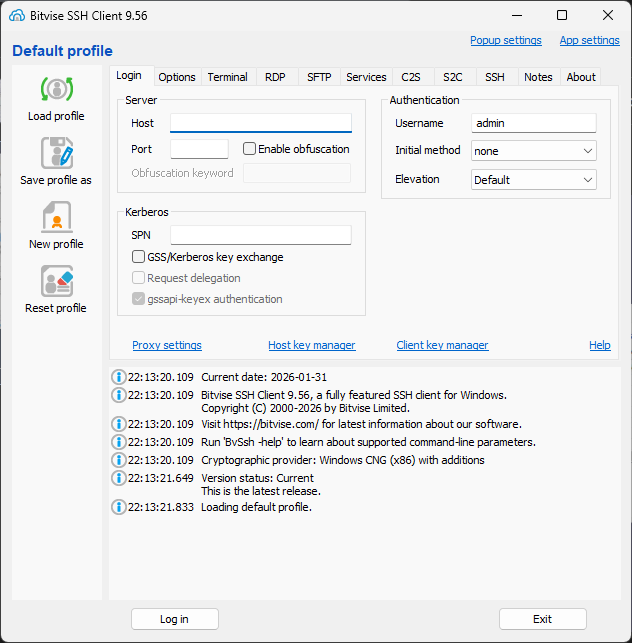Click info icon beside Visit bitvise.com entry
The height and width of the screenshot is (643, 632).
119,424
